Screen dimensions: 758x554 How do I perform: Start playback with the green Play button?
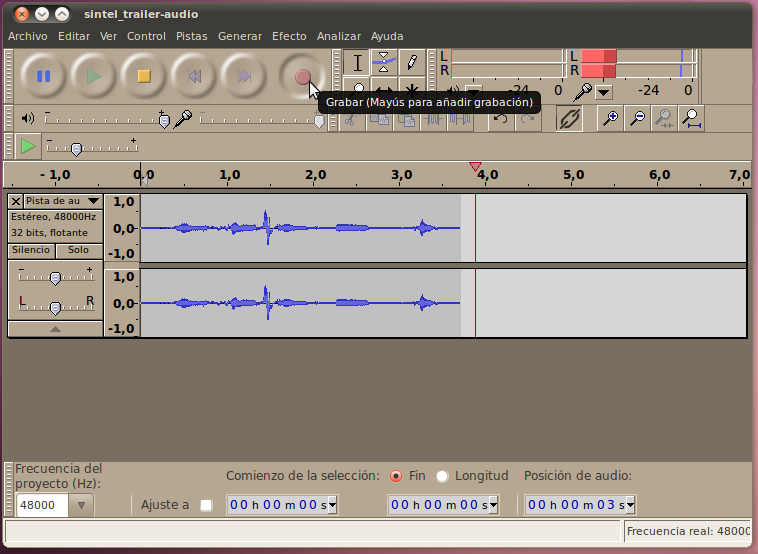94,76
